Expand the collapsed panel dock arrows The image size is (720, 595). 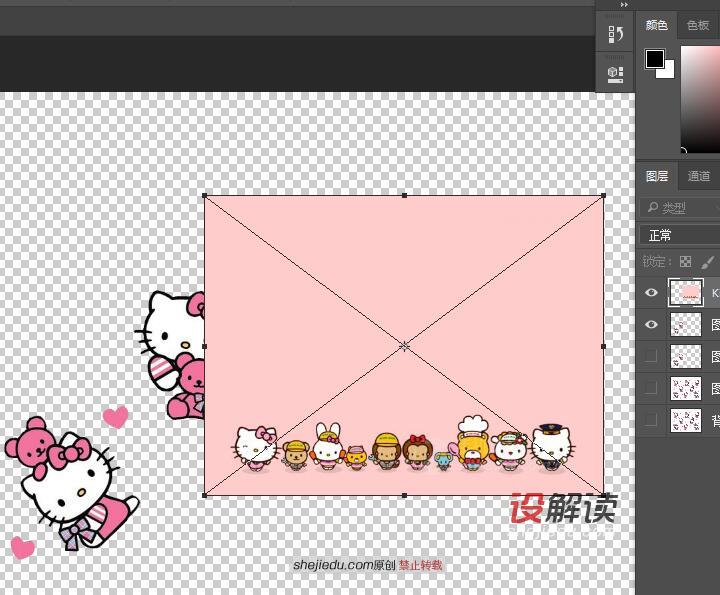[625, 5]
